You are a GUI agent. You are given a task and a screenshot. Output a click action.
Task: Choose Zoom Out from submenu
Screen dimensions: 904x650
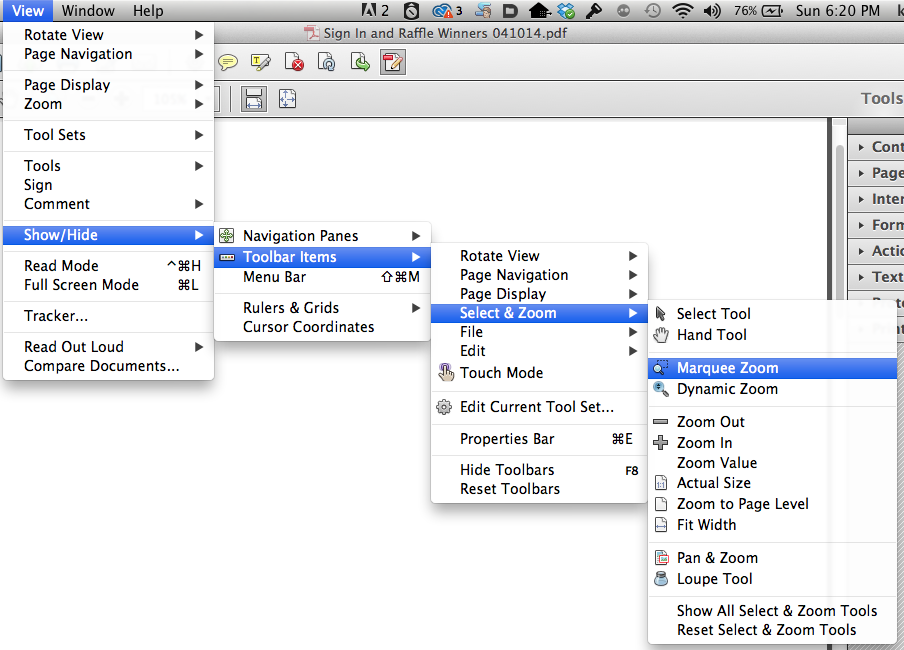(x=773, y=422)
